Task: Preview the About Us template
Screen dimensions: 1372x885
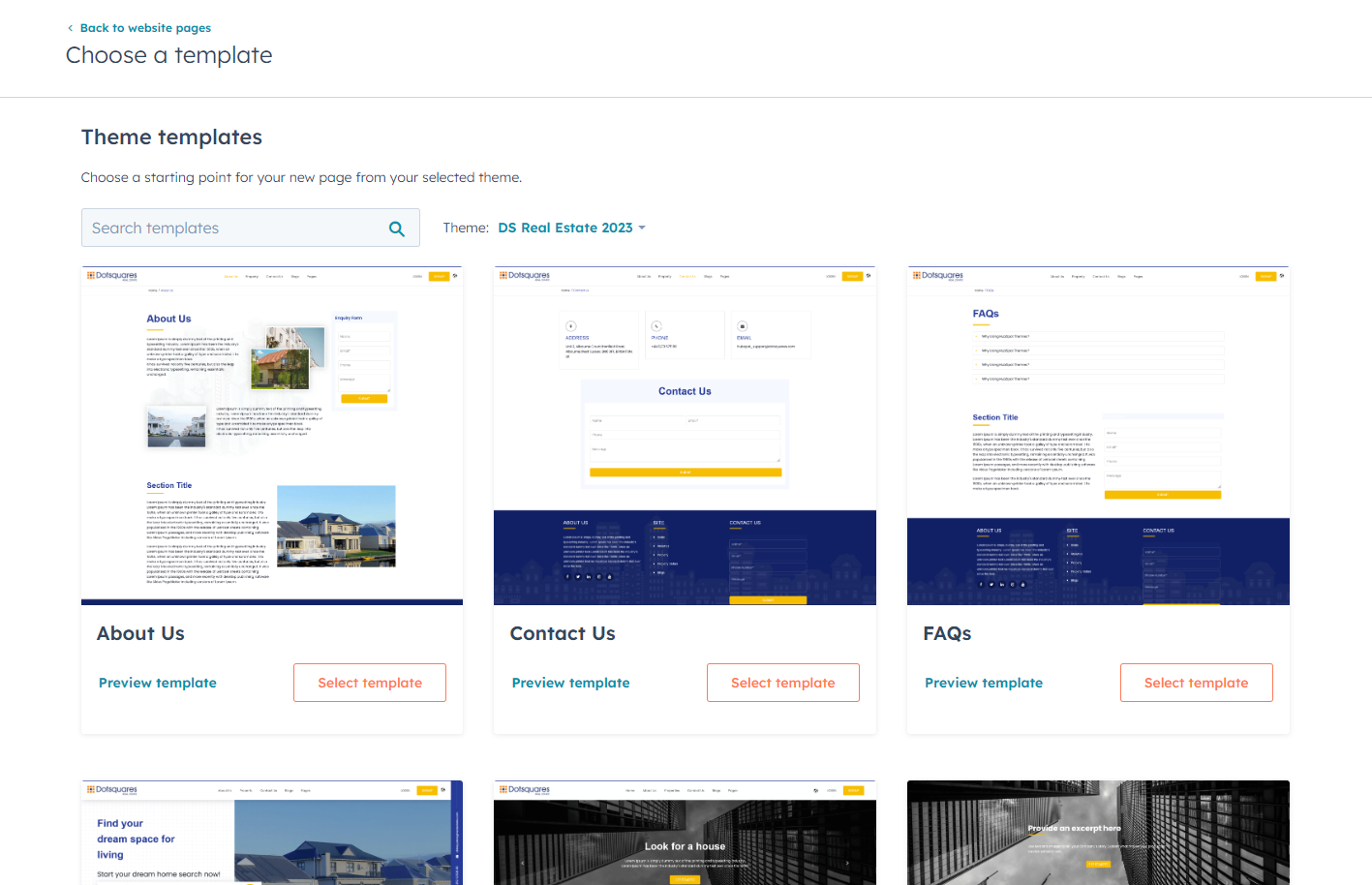Action: [x=158, y=683]
